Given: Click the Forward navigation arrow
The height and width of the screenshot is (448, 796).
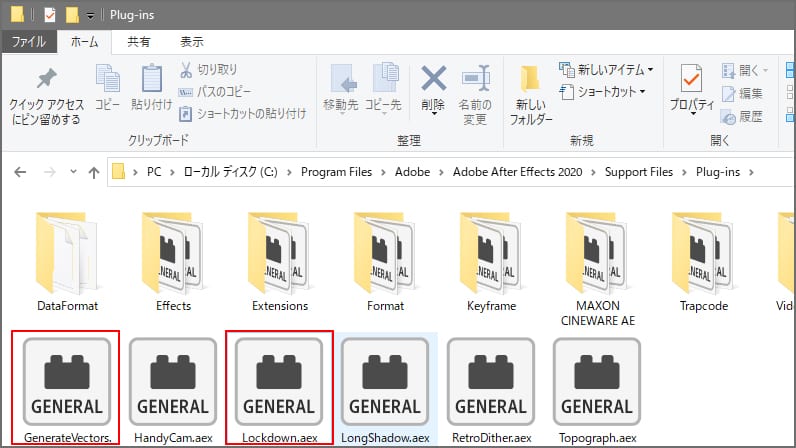Looking at the screenshot, I should pos(49,172).
